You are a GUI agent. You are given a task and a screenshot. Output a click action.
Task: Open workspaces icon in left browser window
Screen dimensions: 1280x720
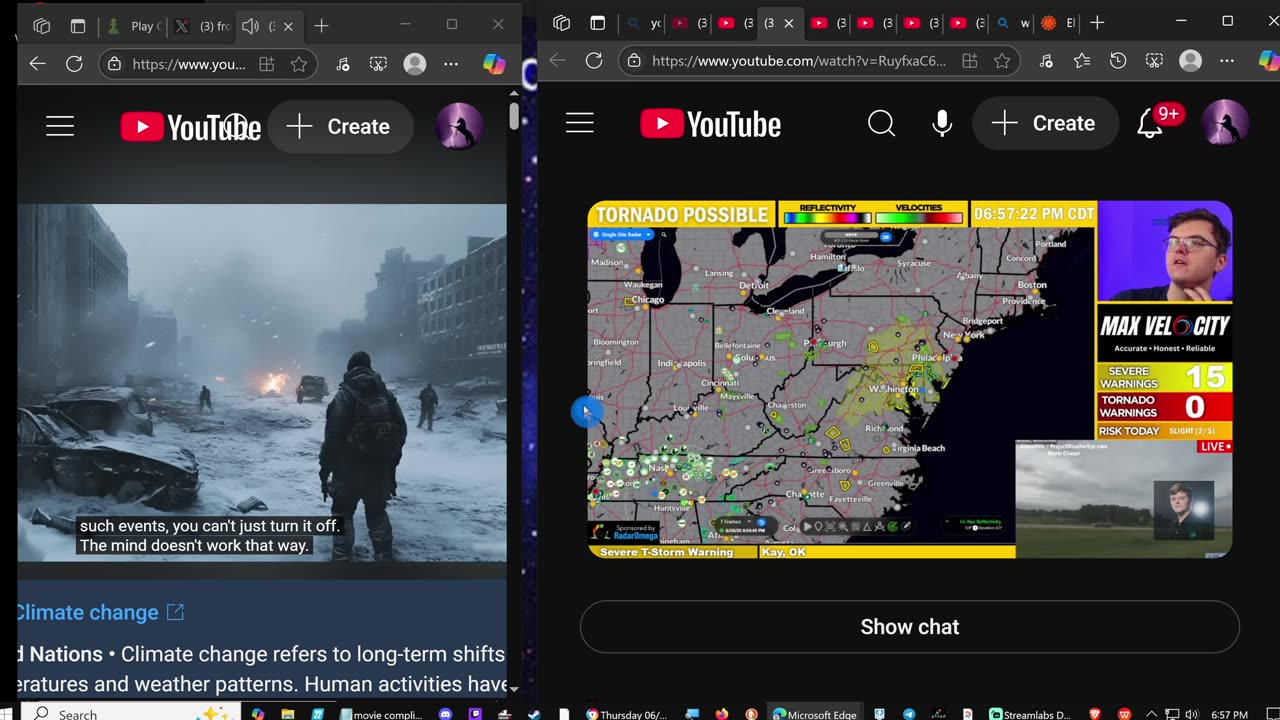pos(41,26)
